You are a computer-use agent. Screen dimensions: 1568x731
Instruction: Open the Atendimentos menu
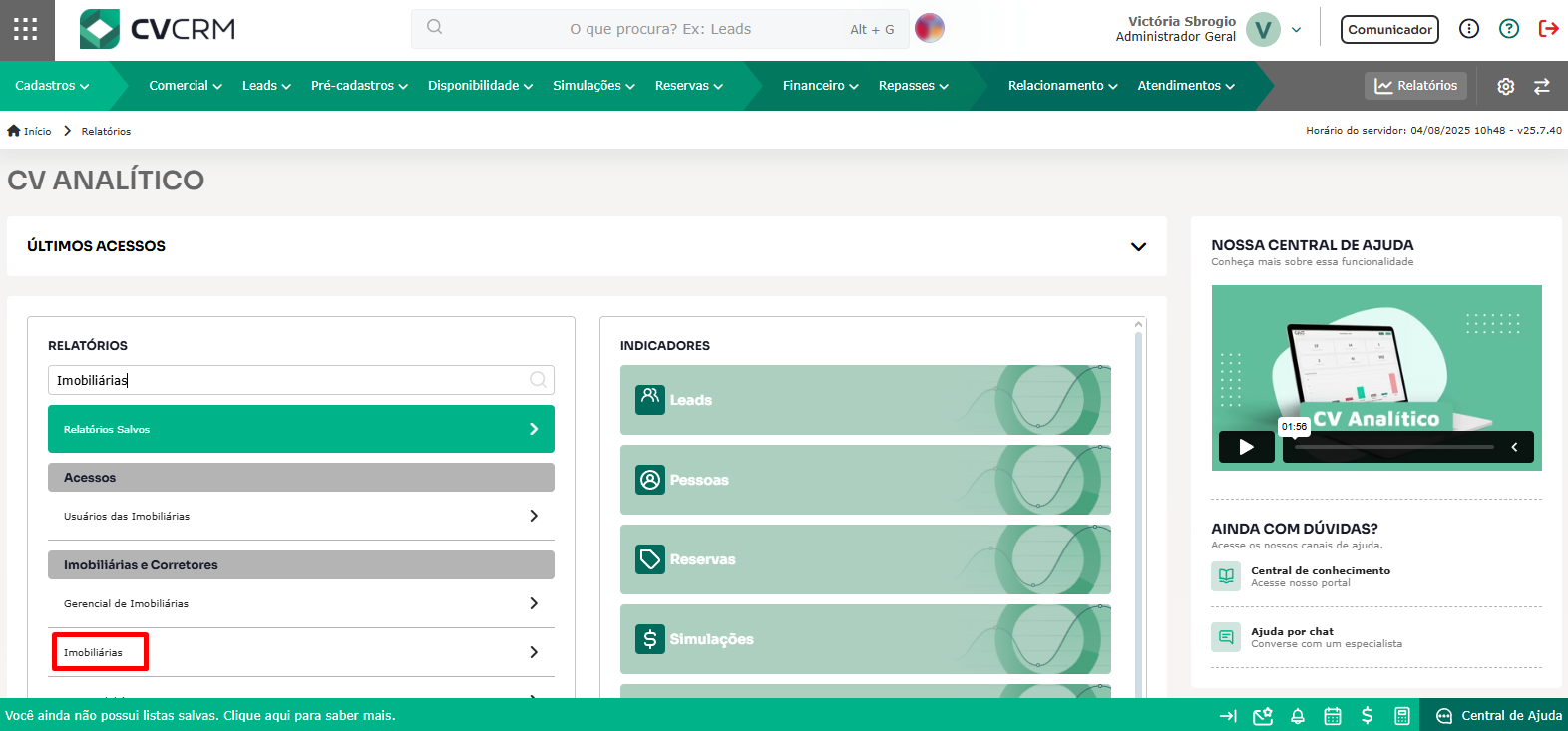coord(1186,86)
